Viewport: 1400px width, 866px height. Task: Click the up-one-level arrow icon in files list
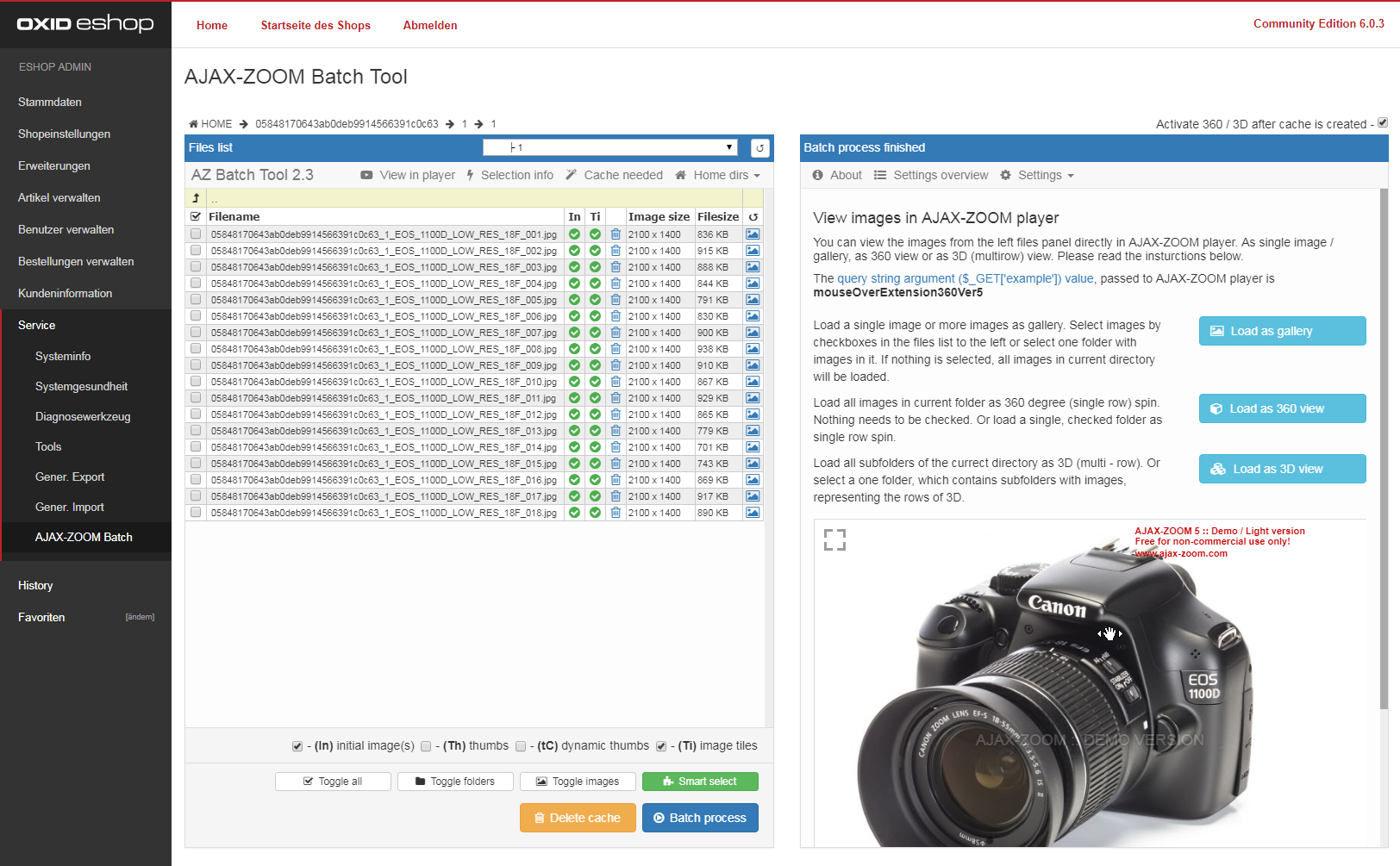pyautogui.click(x=196, y=198)
